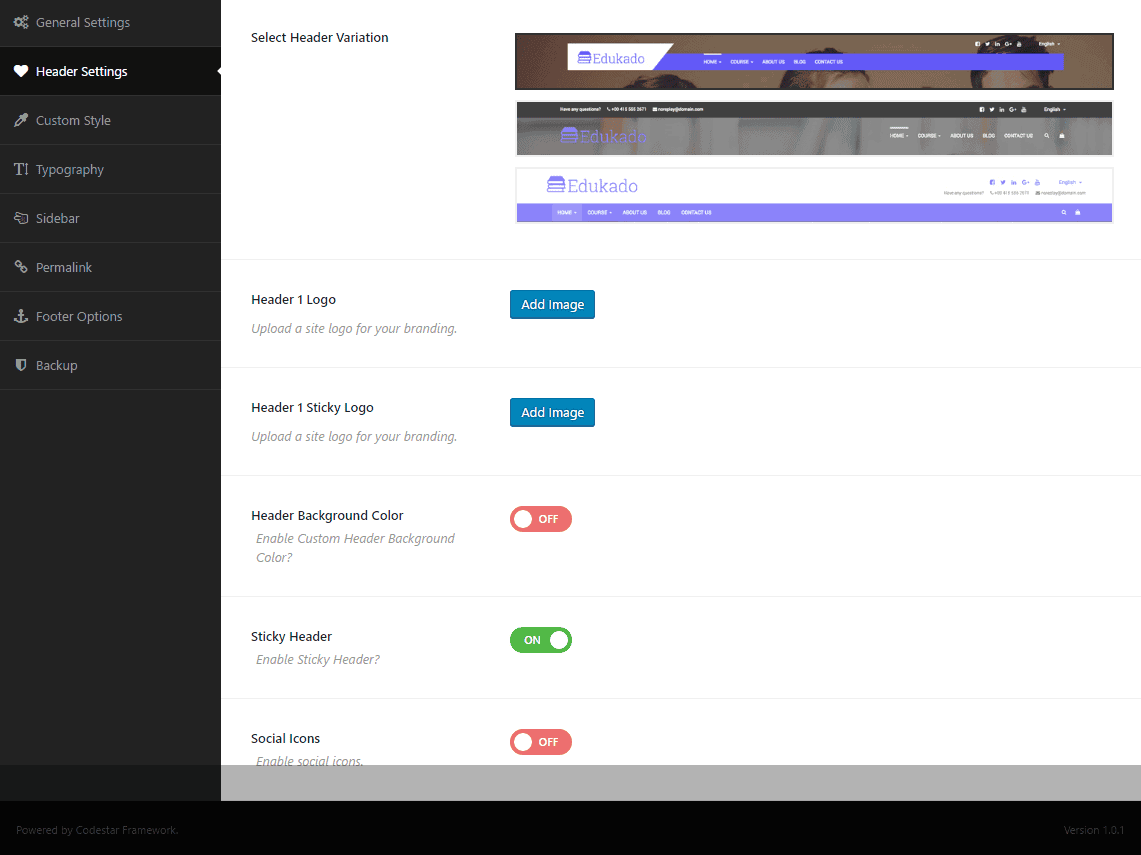Enable Header Background Color

pos(541,519)
